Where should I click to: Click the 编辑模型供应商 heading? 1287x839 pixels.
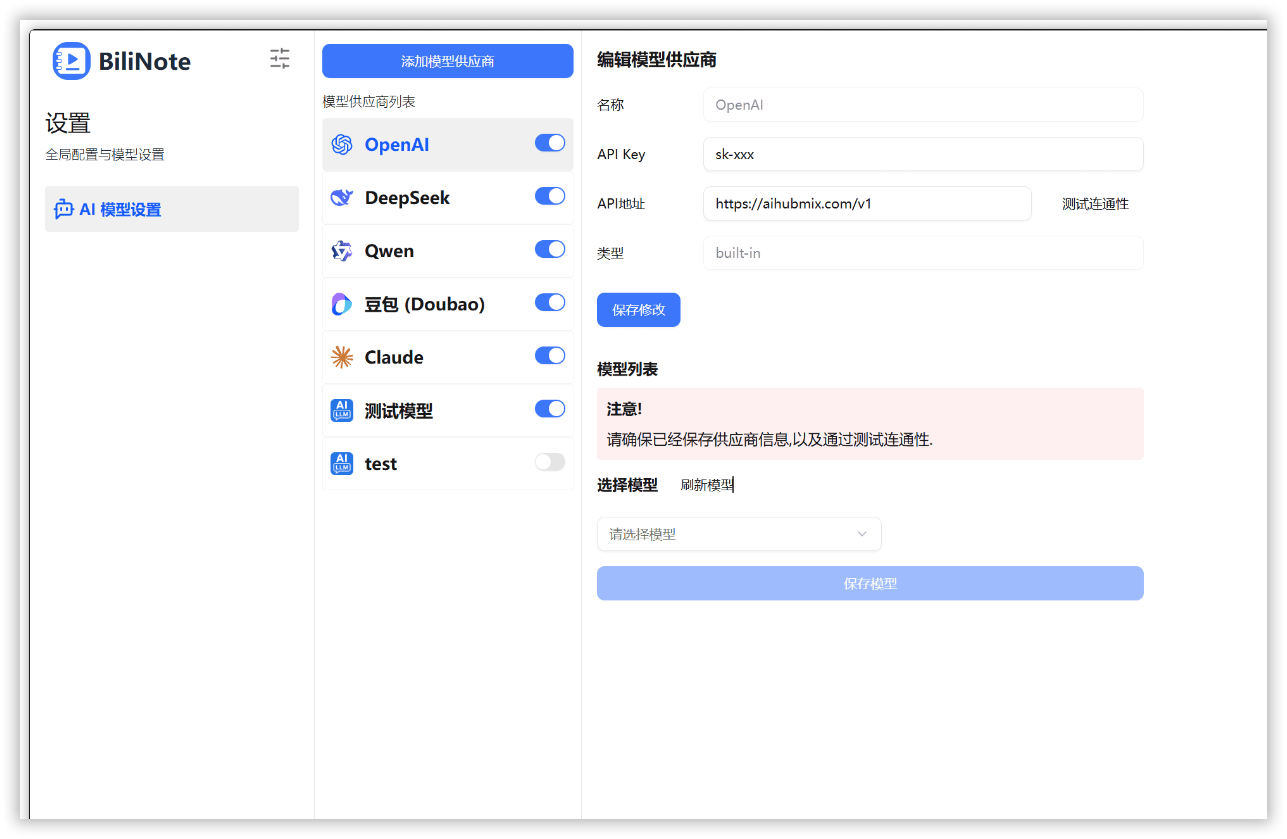657,60
